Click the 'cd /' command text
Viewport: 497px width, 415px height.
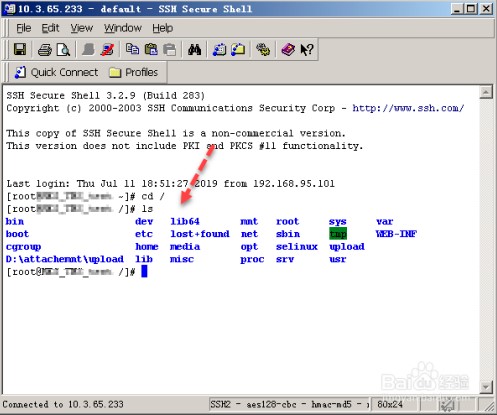click(153, 196)
